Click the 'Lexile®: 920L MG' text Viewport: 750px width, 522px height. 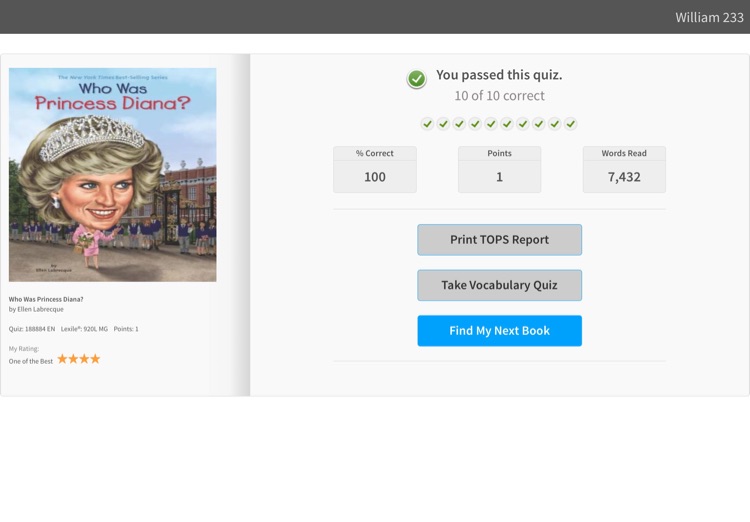tap(84, 329)
